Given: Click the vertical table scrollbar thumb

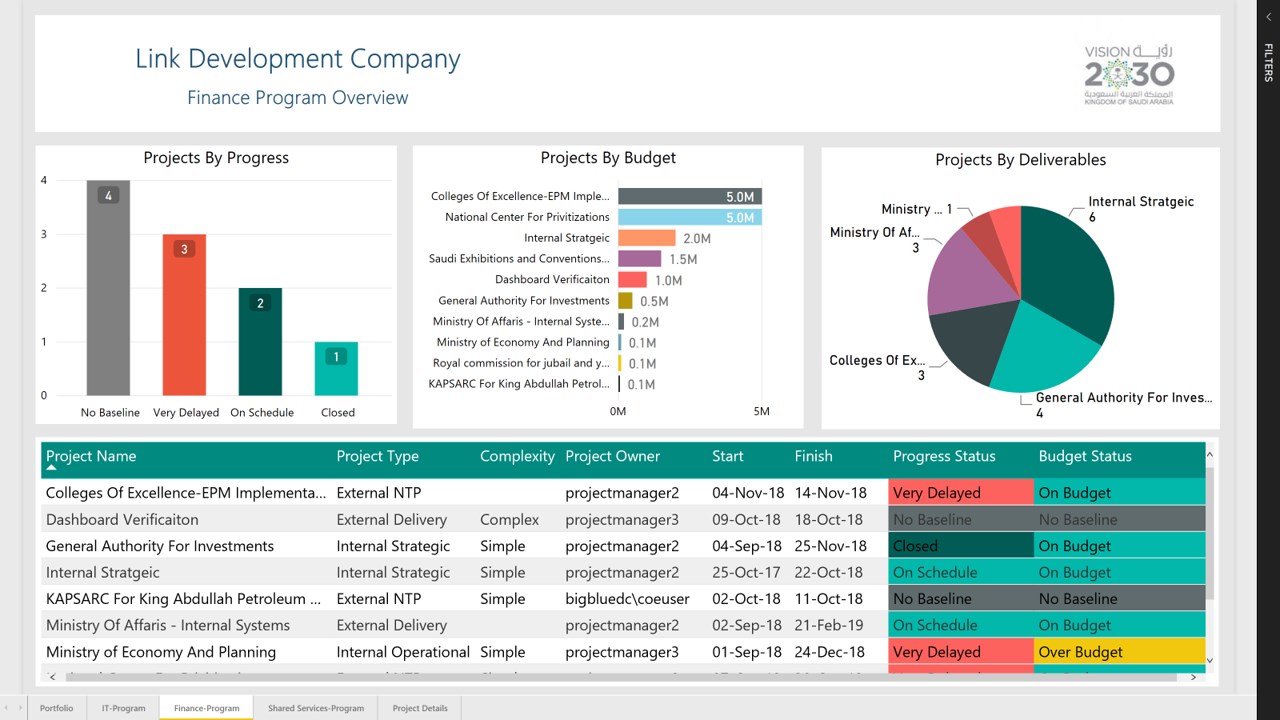Looking at the screenshot, I should pos(1211,532).
